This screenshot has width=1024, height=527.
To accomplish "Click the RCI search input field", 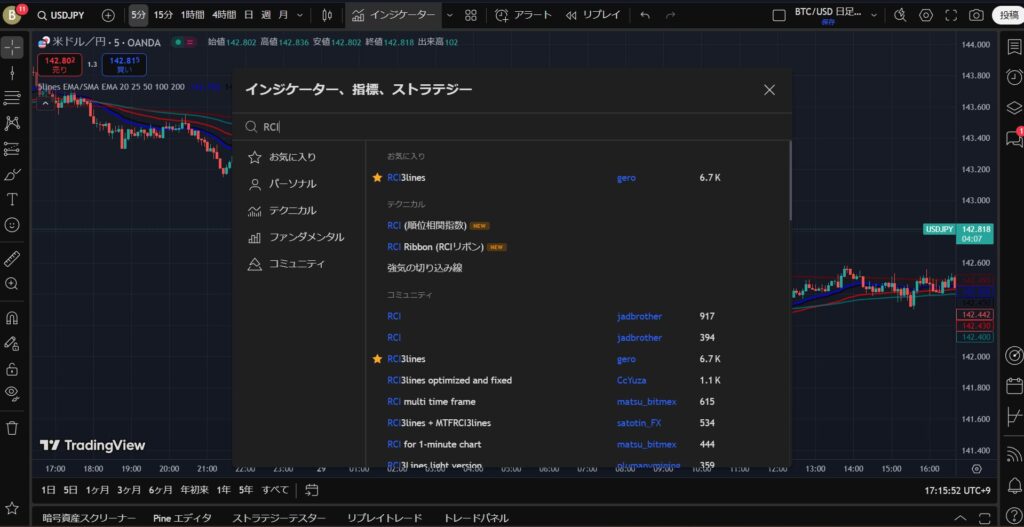I will click(511, 127).
